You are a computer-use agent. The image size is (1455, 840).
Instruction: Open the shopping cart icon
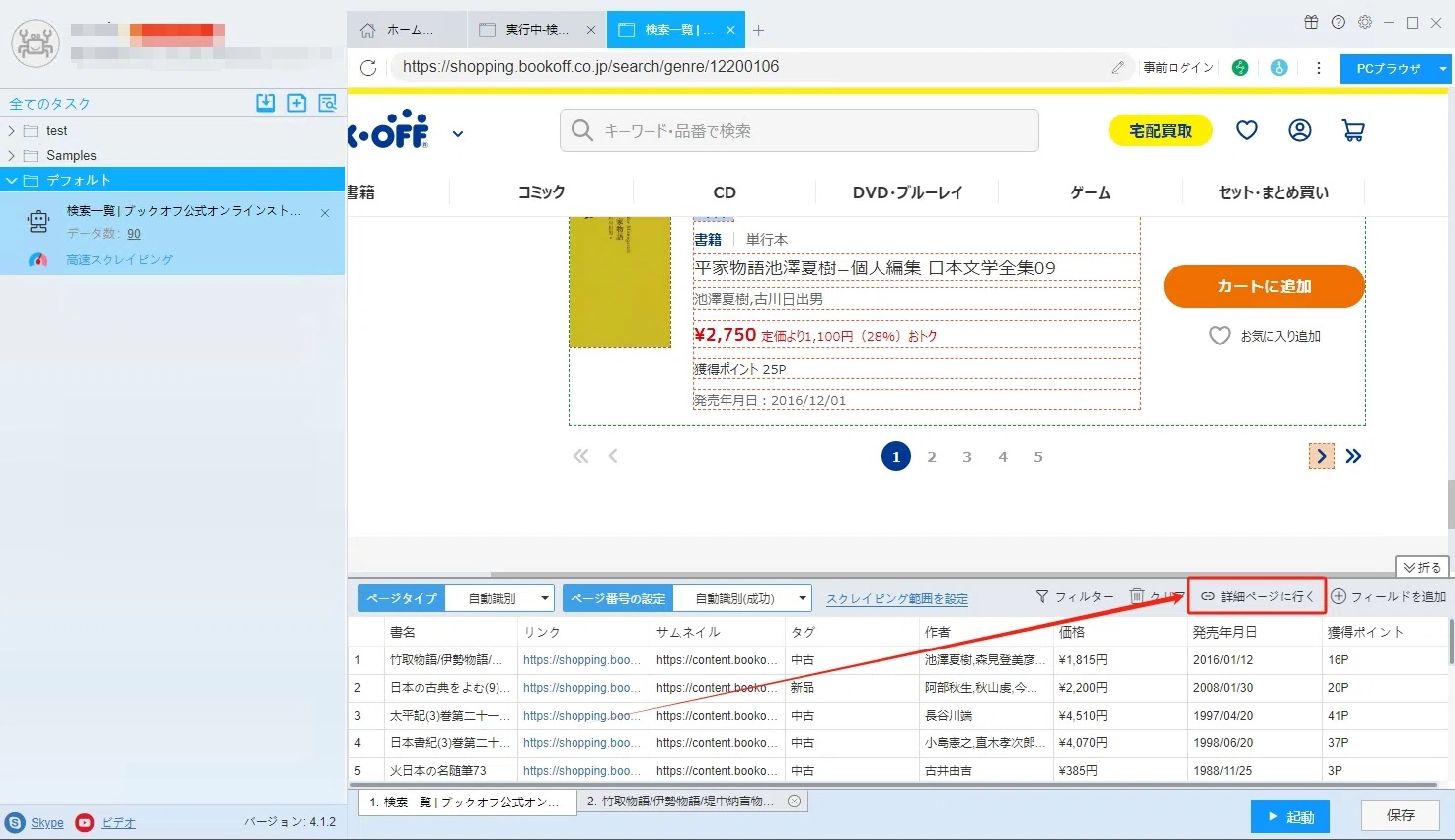click(x=1353, y=130)
